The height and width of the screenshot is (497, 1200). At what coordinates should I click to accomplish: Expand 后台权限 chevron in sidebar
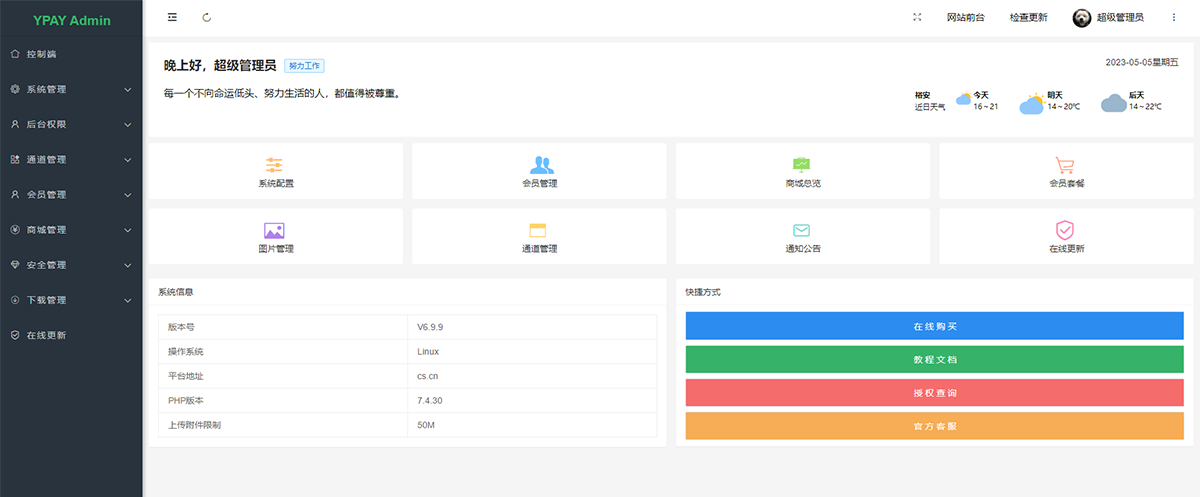[x=128, y=124]
